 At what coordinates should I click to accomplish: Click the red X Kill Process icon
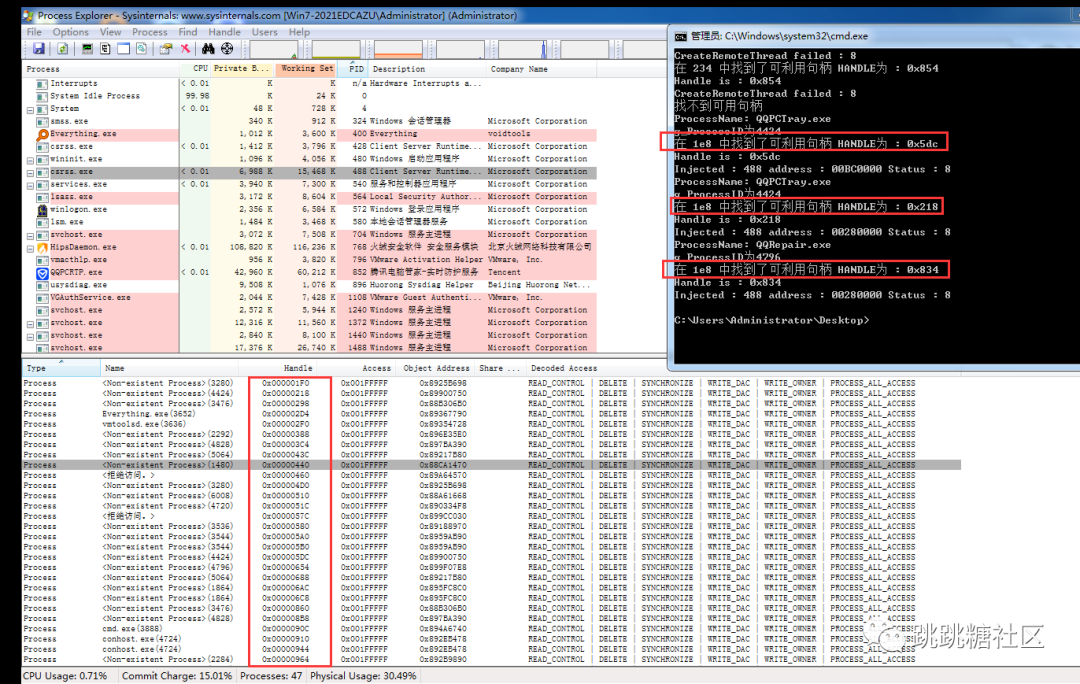click(185, 49)
